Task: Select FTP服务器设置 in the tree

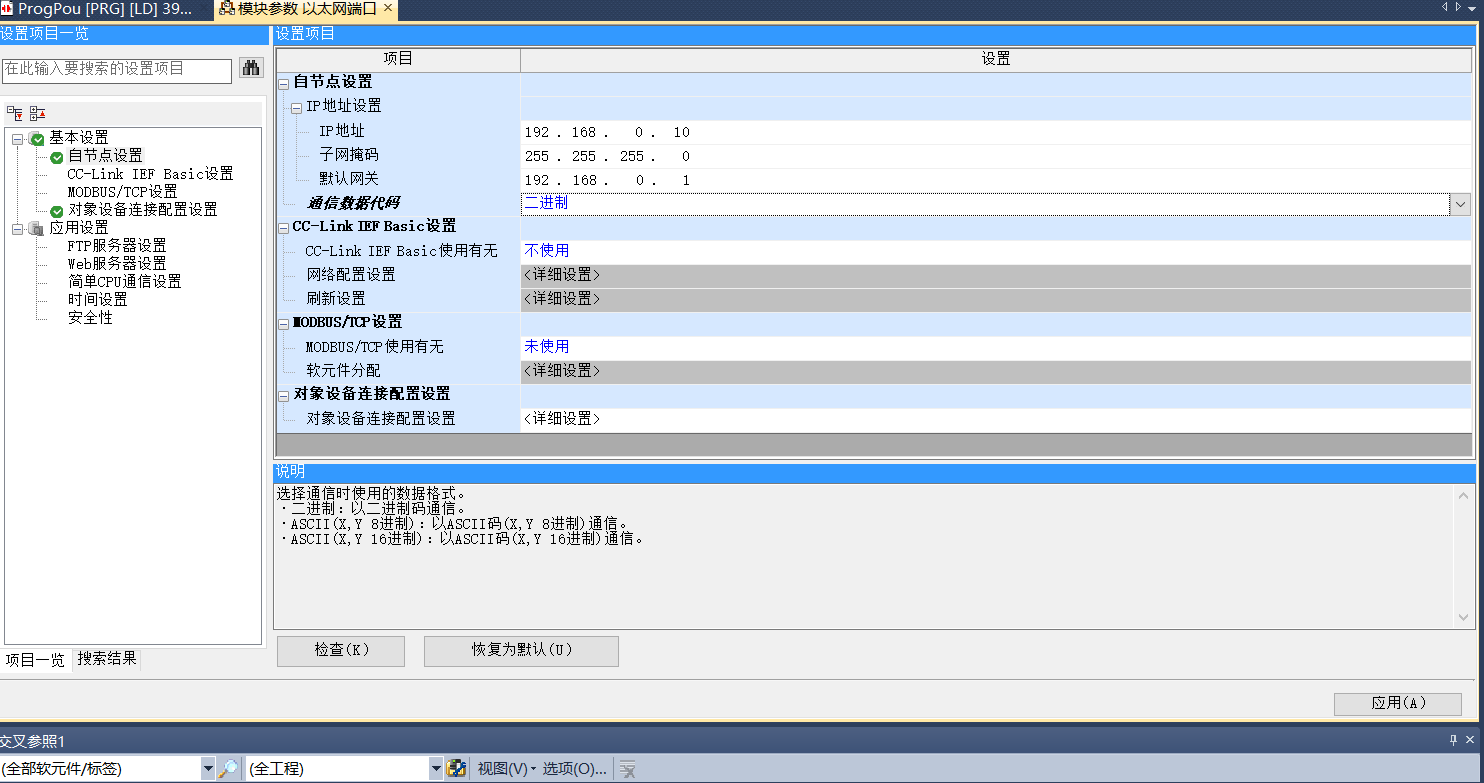Action: click(x=117, y=246)
